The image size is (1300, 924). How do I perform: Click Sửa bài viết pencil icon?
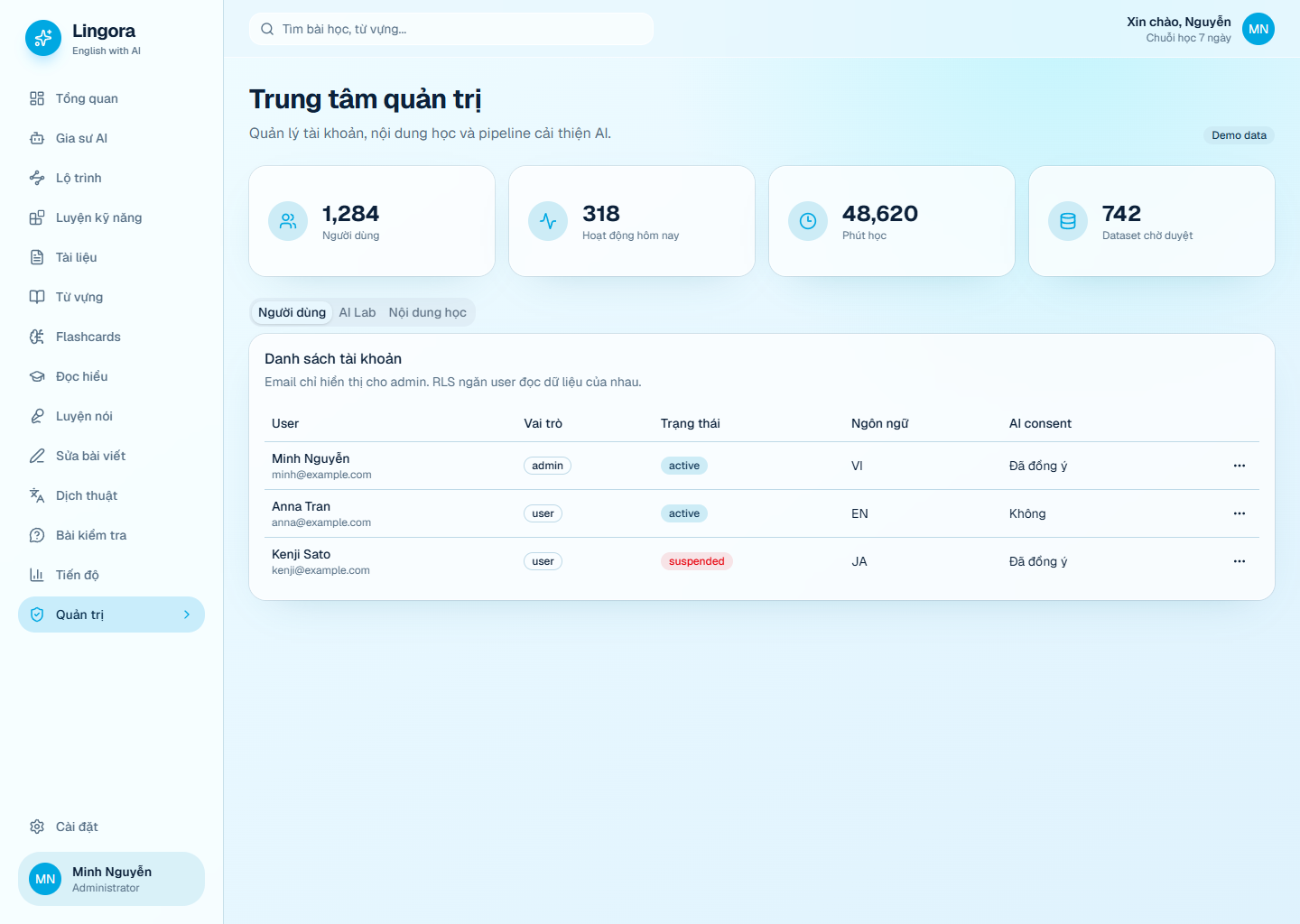point(37,456)
